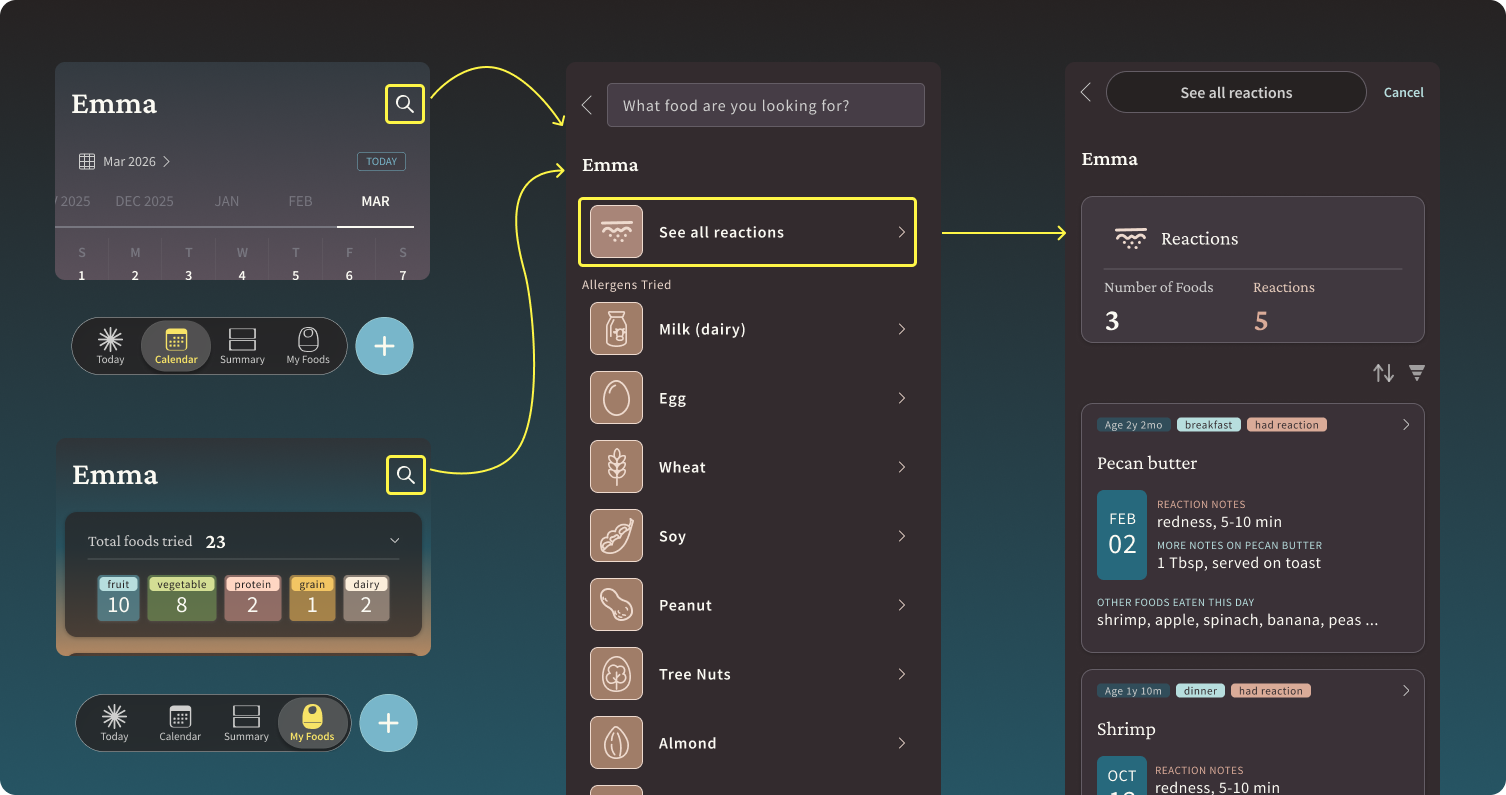Tap the upper plus add button

(384, 346)
